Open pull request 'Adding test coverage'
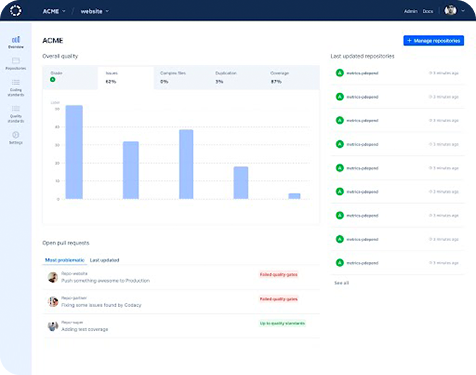The width and height of the screenshot is (476, 375). pyautogui.click(x=85, y=329)
